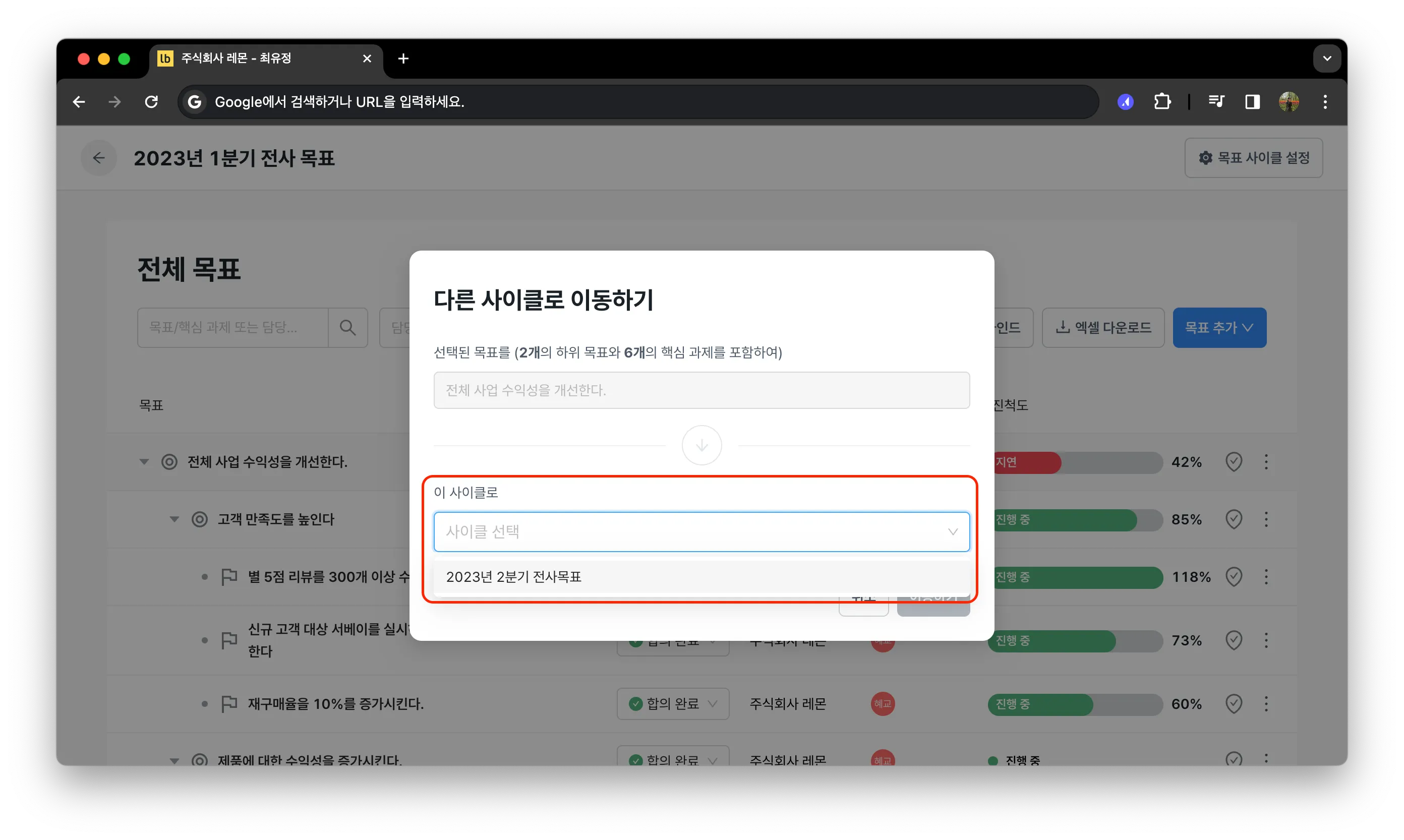
Task: Click 전체 사업 수익성을 개선한다 goal text
Action: pos(267,462)
